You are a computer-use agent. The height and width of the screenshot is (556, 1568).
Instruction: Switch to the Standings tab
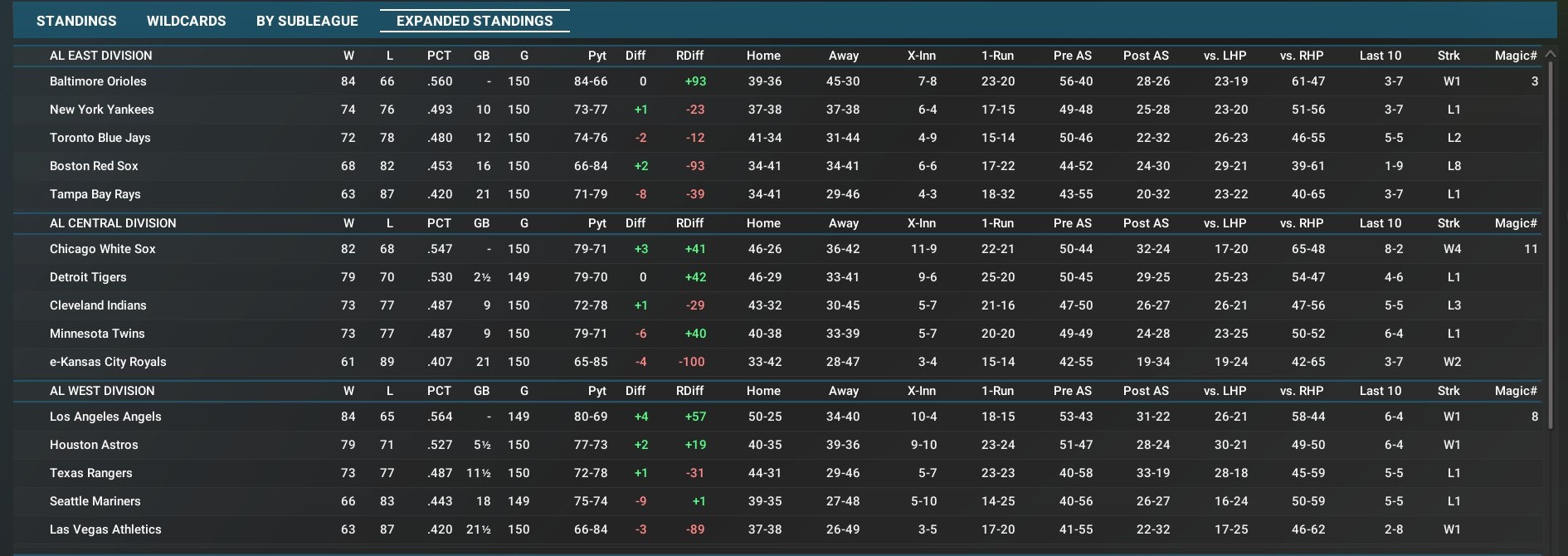(x=76, y=21)
